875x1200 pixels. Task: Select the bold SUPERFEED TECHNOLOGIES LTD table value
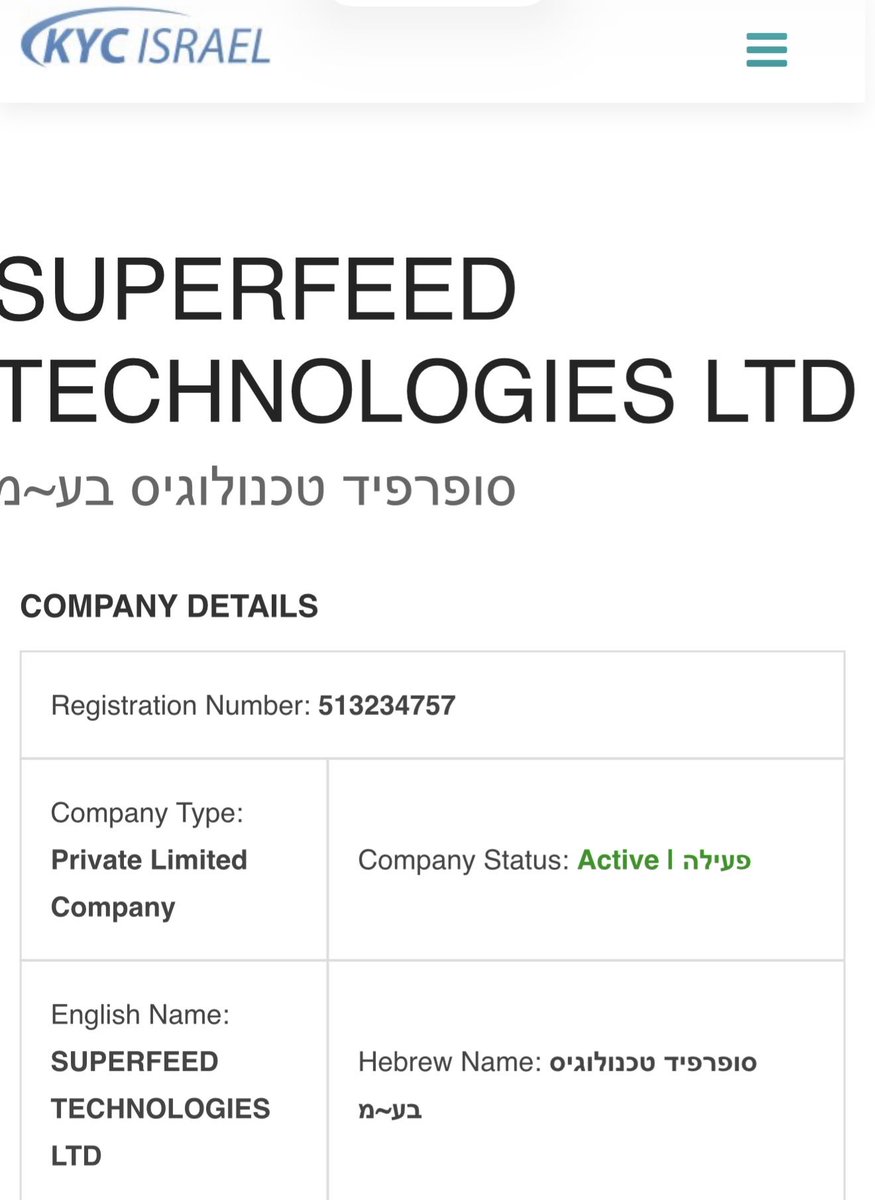click(x=160, y=1108)
